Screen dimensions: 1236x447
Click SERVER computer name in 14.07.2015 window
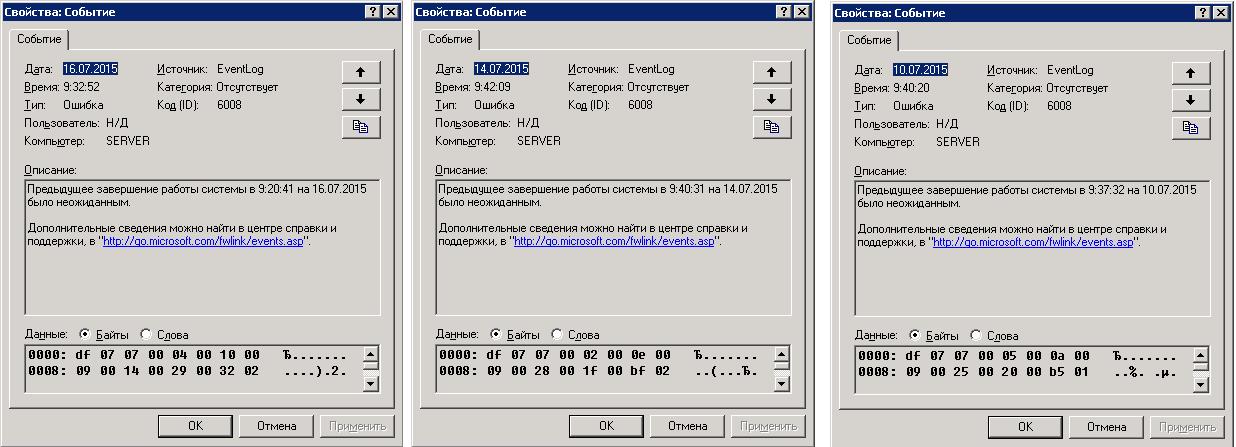point(539,141)
